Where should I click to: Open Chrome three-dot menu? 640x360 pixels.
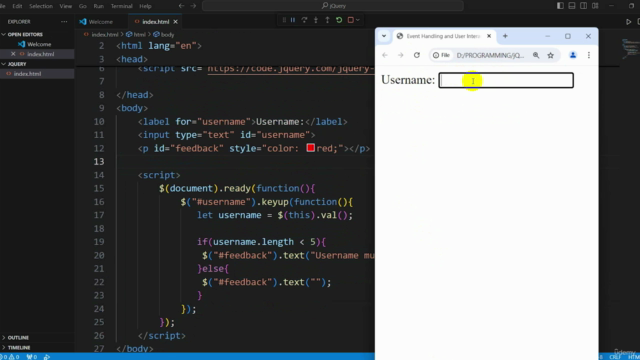click(x=589, y=55)
